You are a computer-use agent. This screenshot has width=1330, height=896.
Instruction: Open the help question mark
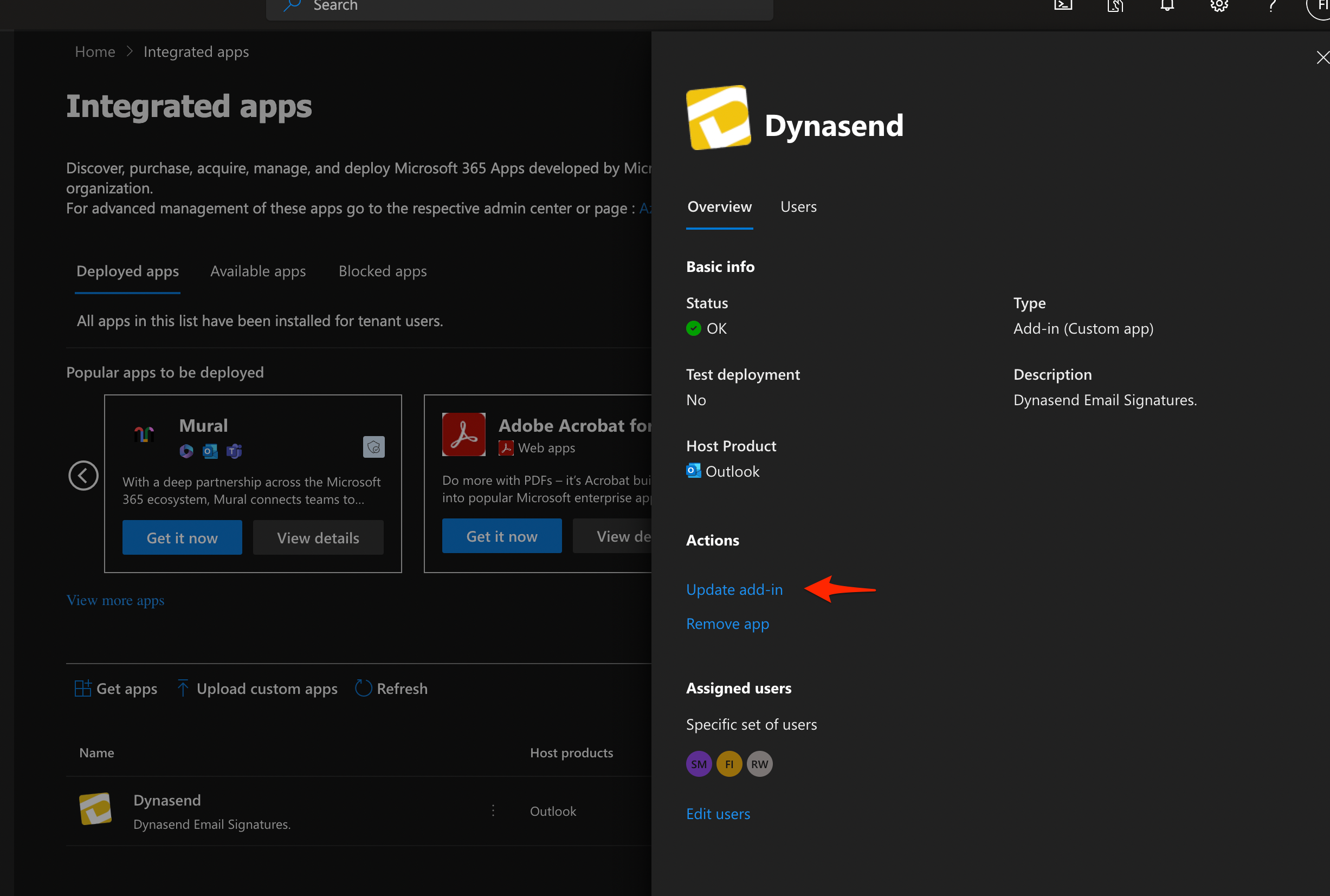pos(1271,6)
